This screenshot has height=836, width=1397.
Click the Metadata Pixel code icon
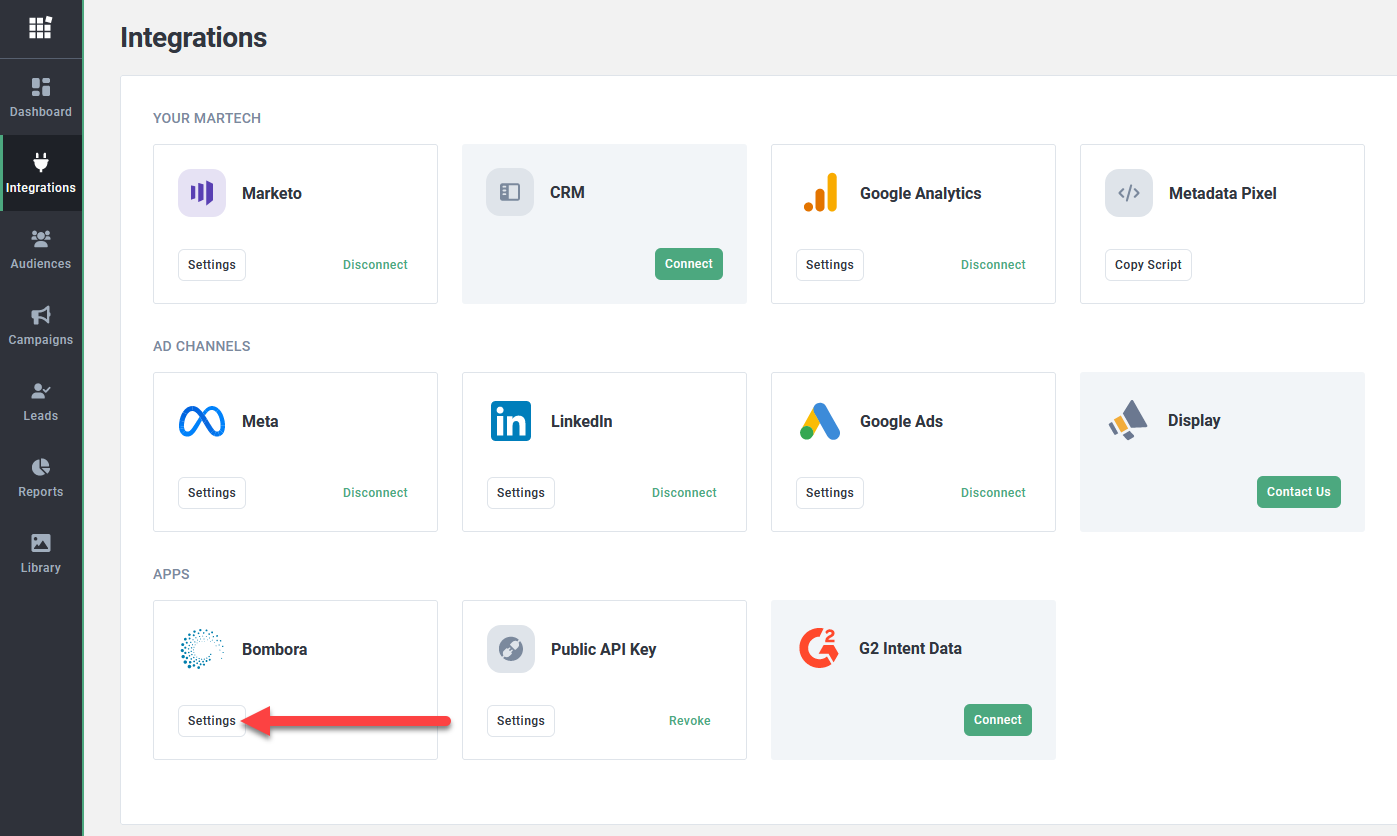[1129, 193]
